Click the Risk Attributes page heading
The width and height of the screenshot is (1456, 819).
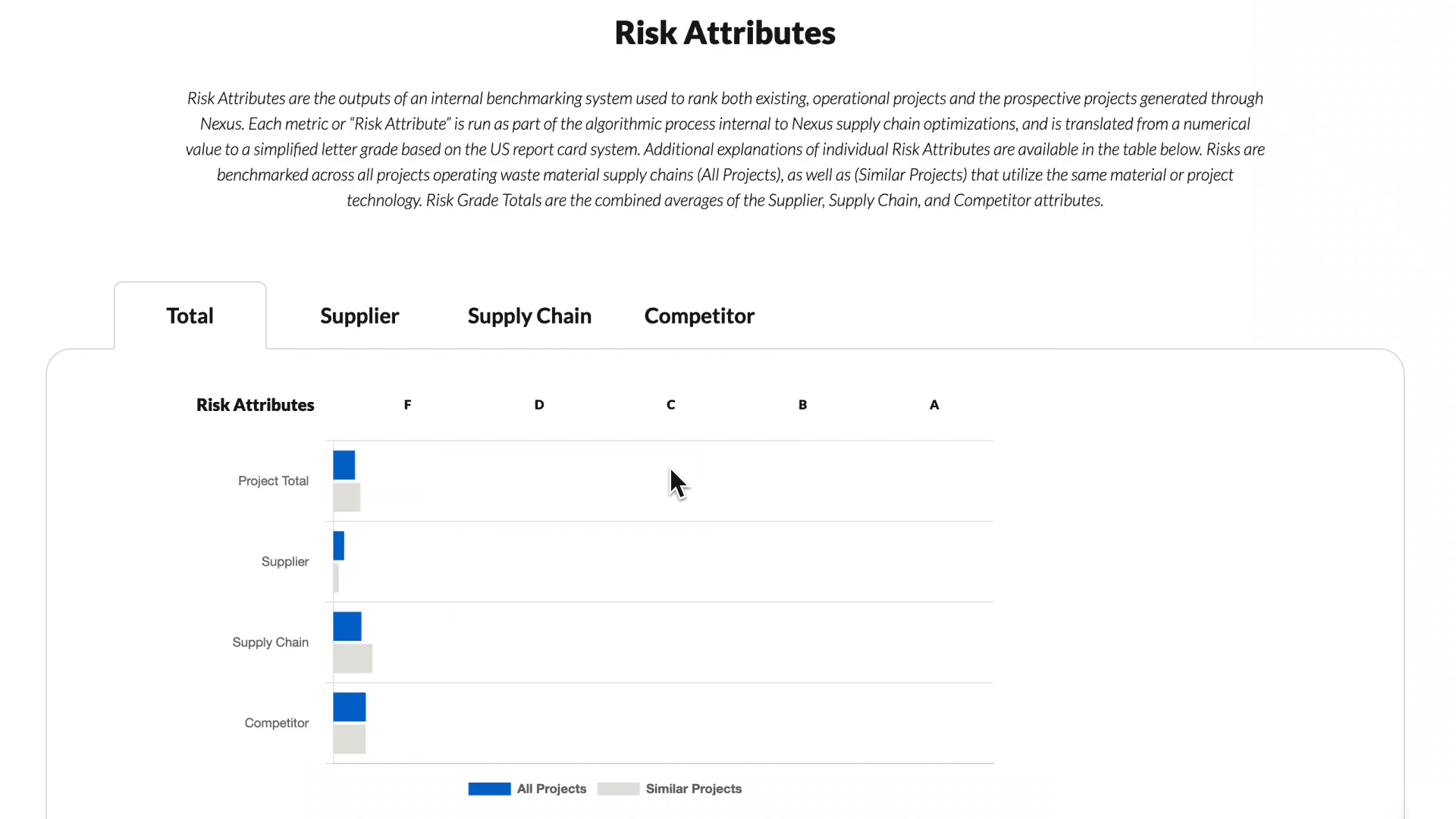tap(724, 33)
